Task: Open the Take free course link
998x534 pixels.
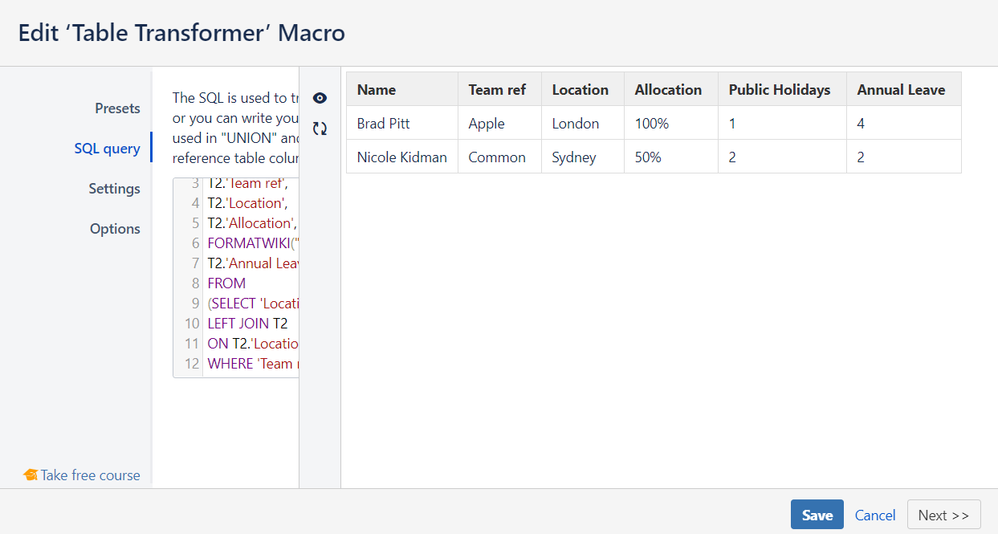Action: click(x=90, y=475)
